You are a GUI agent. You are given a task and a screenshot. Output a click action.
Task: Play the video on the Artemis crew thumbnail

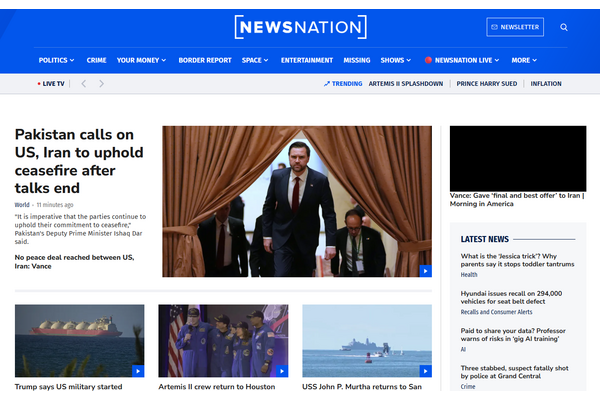click(282, 371)
